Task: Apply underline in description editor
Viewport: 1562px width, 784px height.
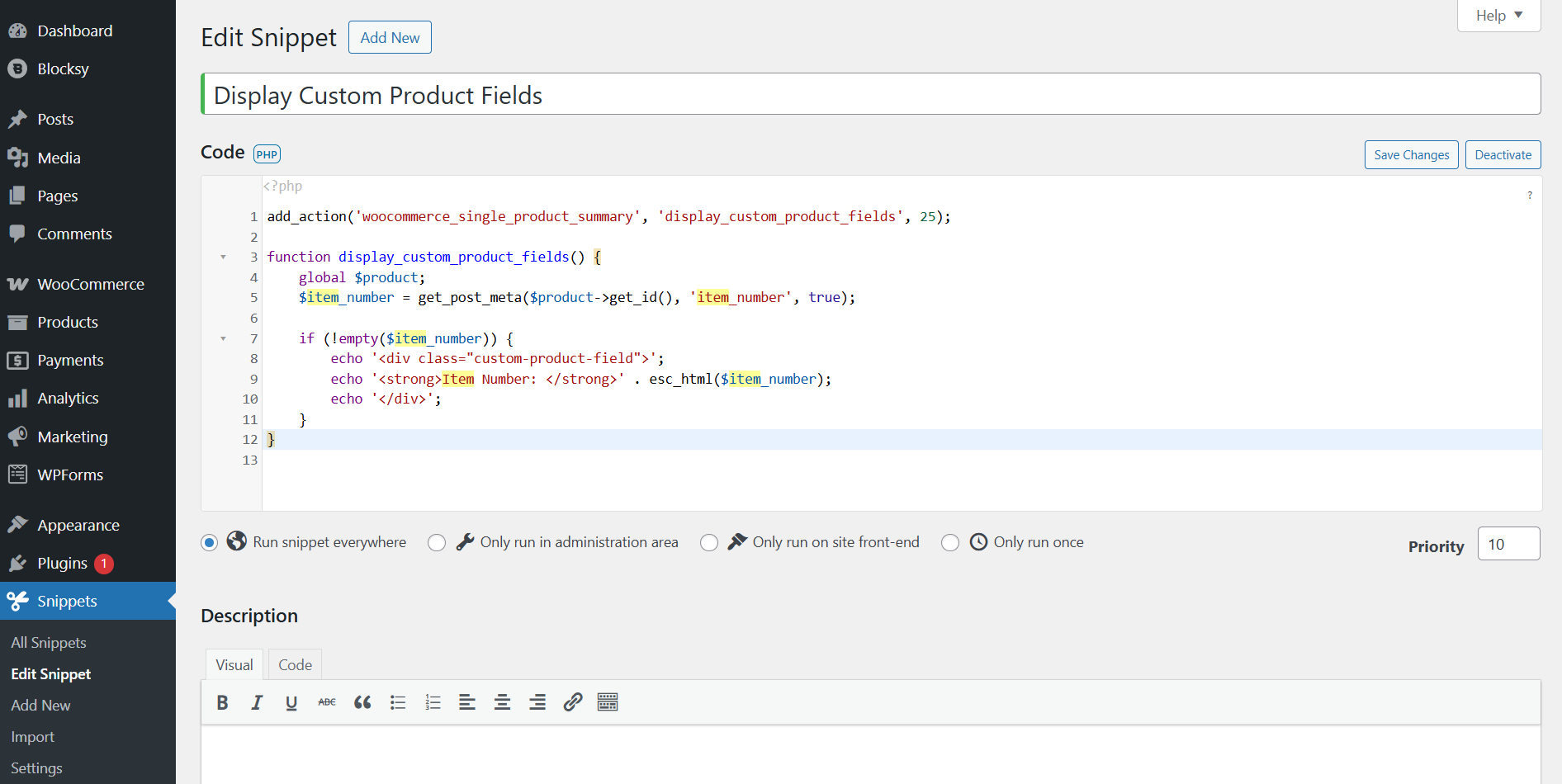Action: [x=291, y=702]
